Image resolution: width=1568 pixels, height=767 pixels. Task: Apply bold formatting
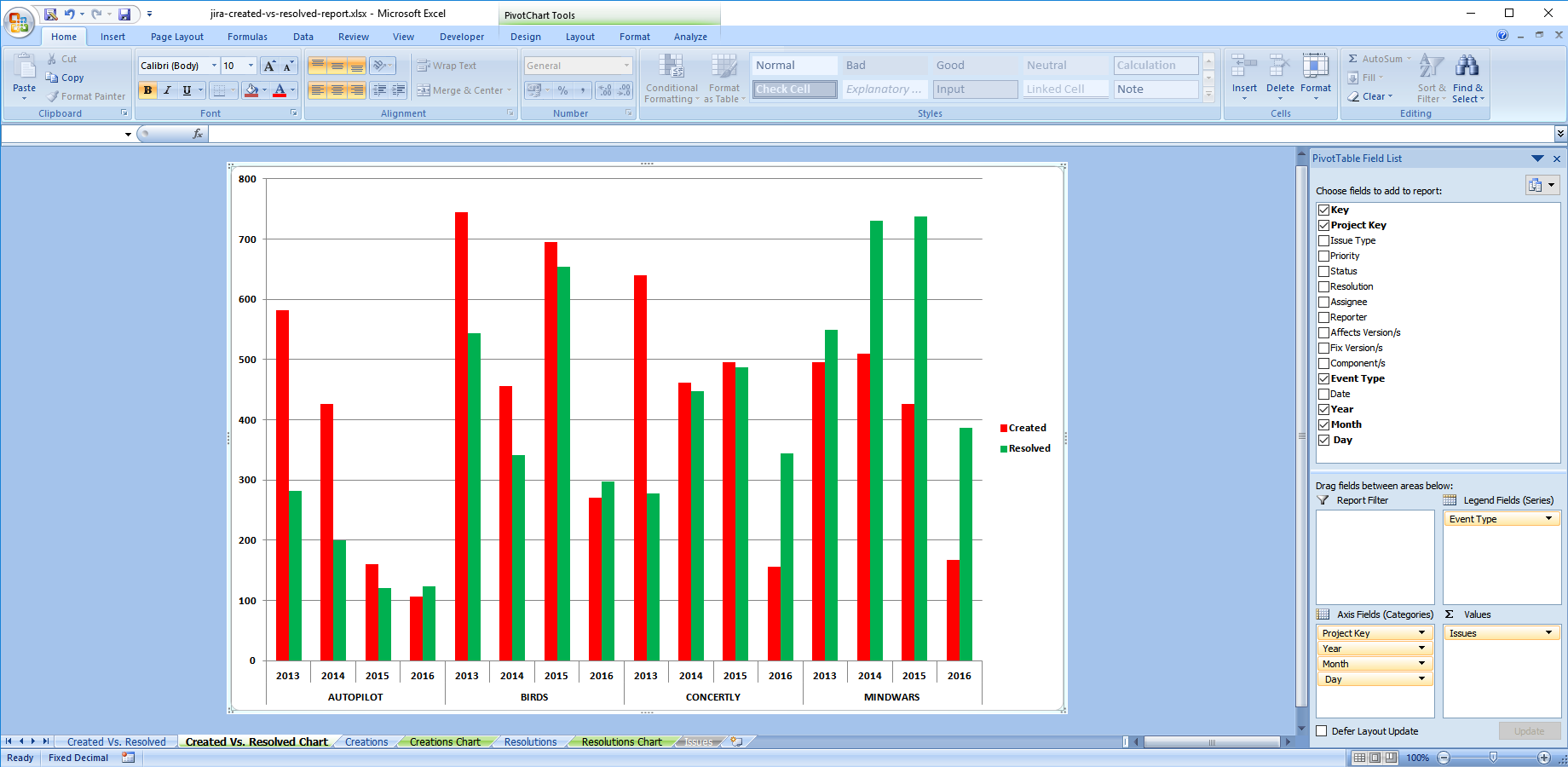pyautogui.click(x=147, y=89)
